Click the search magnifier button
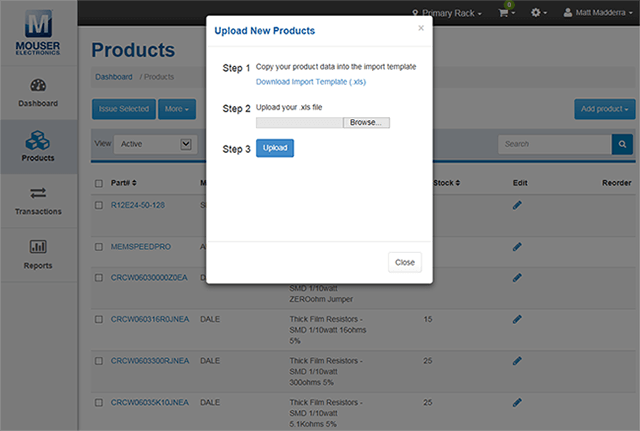Image resolution: width=640 pixels, height=431 pixels. coord(622,144)
